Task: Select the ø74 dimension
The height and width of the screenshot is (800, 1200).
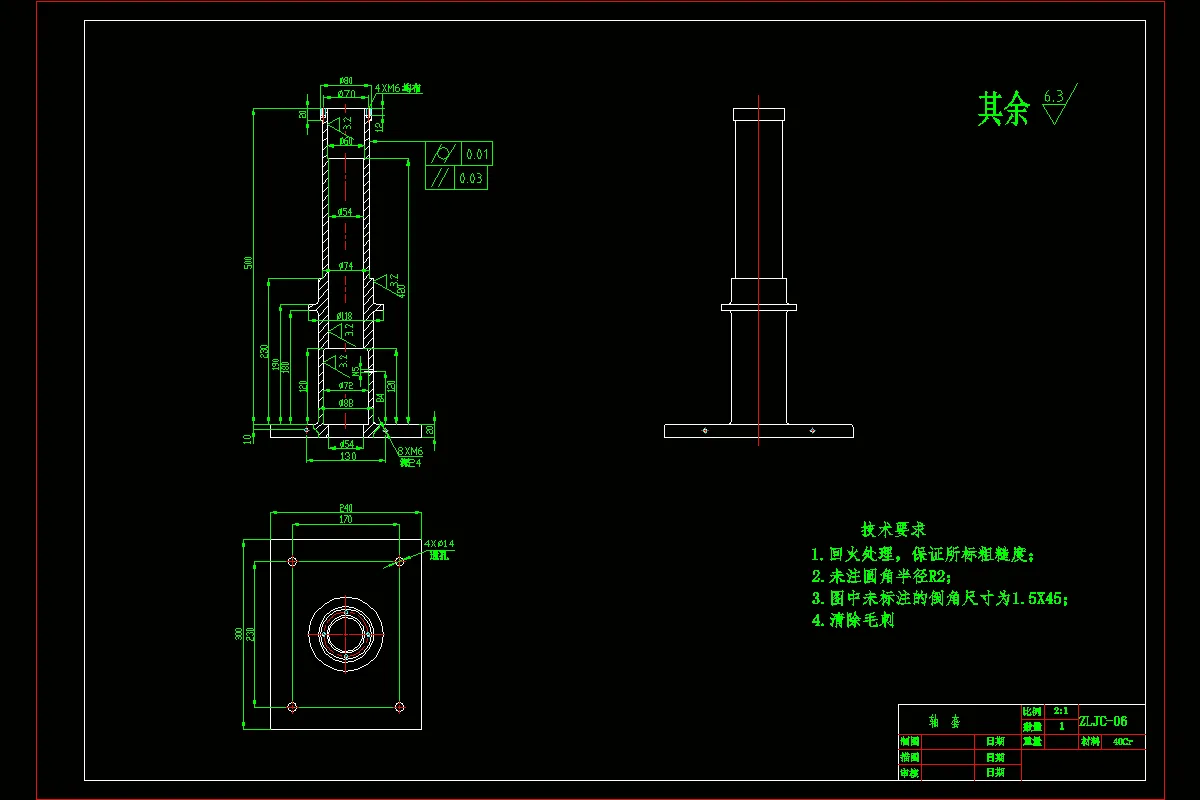Action: coord(345,266)
